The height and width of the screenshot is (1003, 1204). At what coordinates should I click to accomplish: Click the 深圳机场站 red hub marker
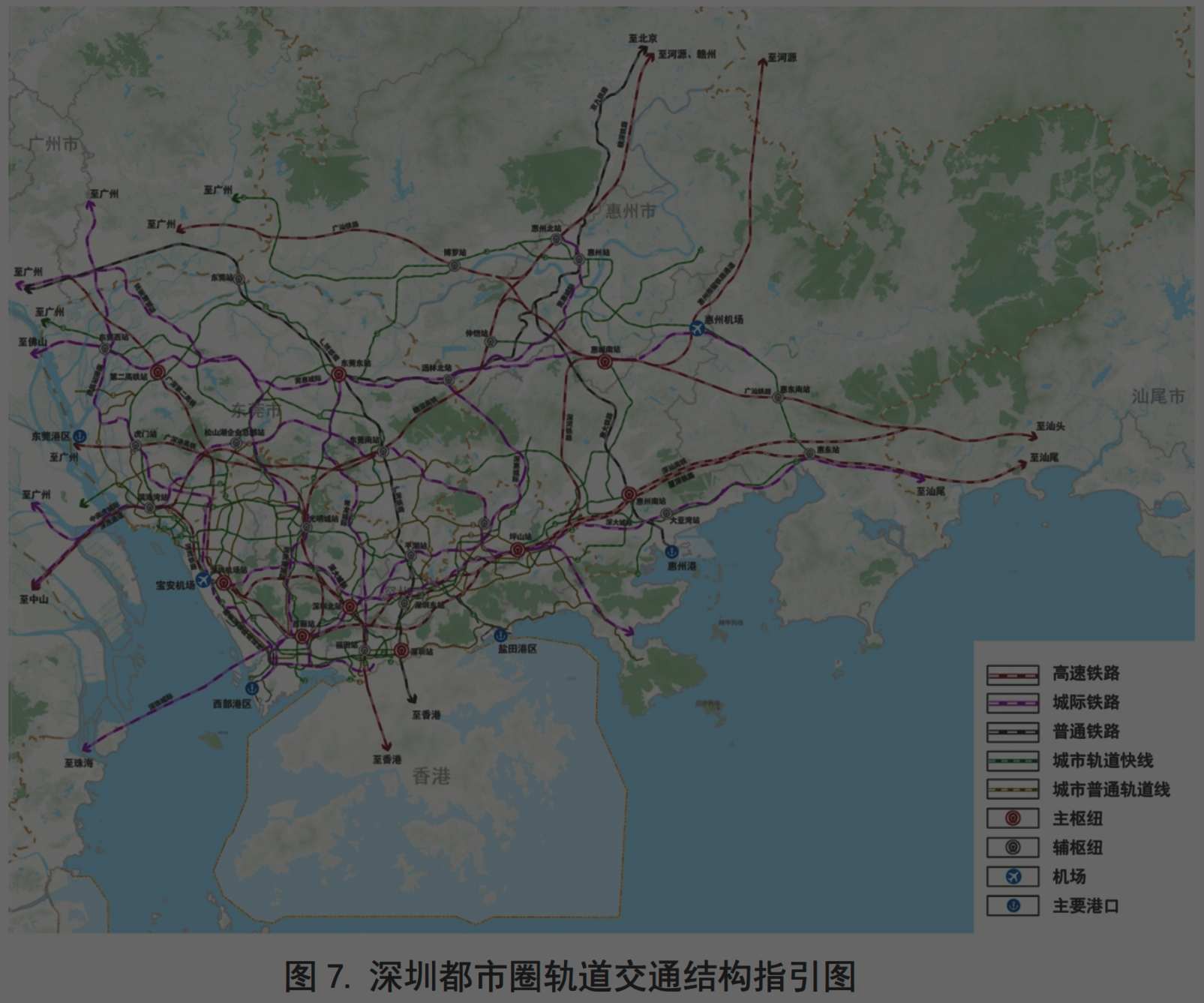[224, 582]
